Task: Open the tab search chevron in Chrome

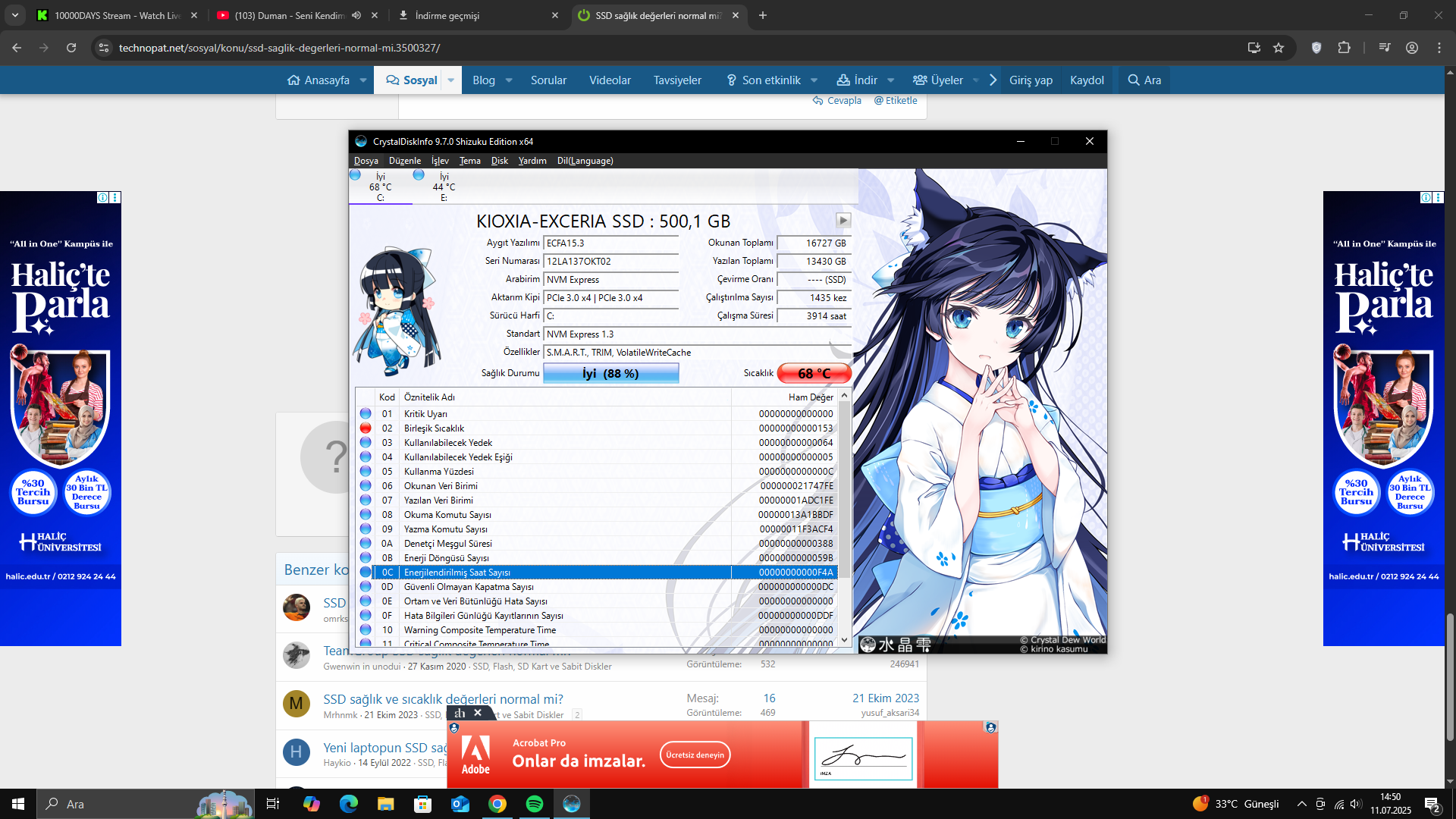Action: [x=14, y=15]
